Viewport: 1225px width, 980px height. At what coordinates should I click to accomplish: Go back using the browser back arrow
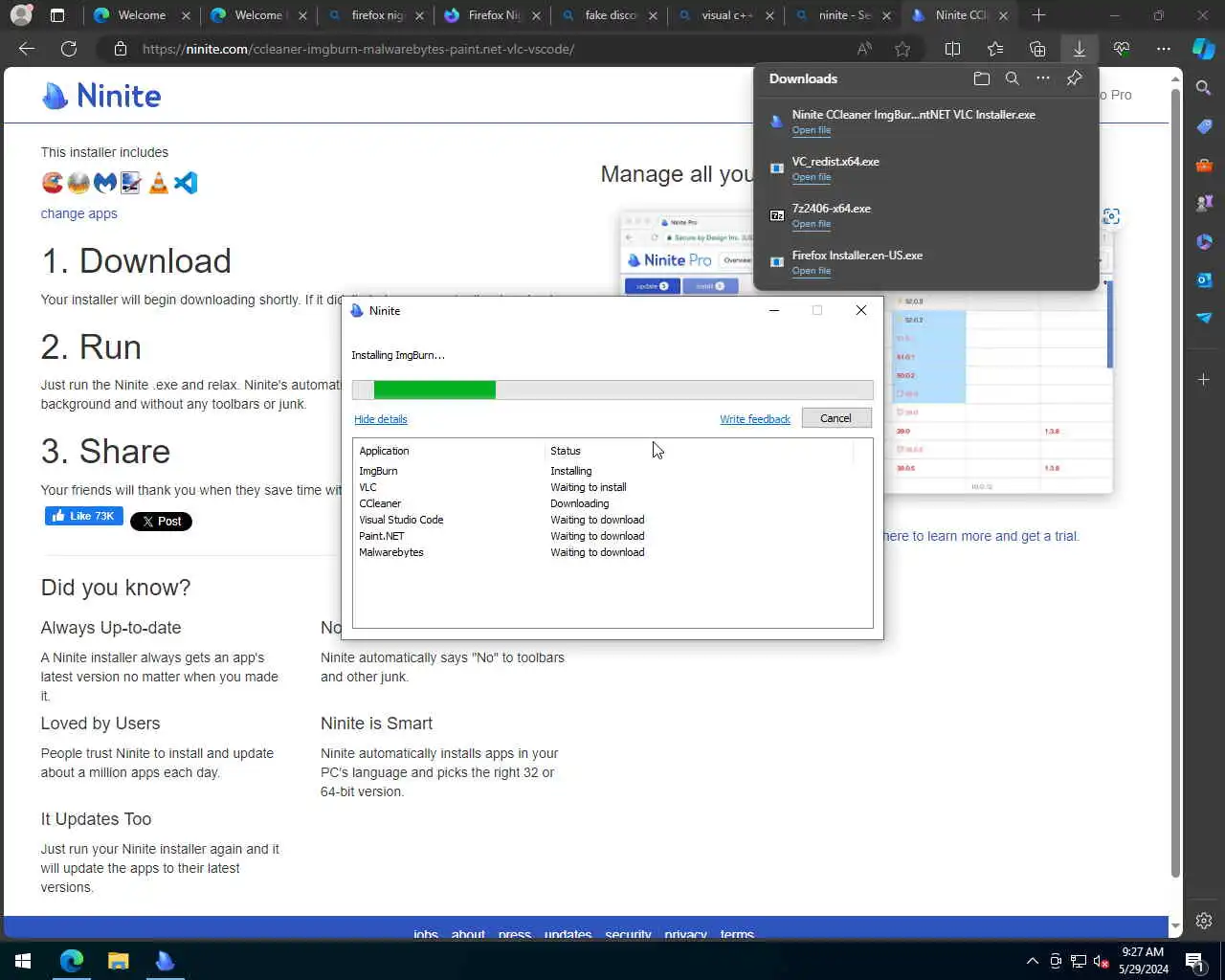(x=27, y=49)
